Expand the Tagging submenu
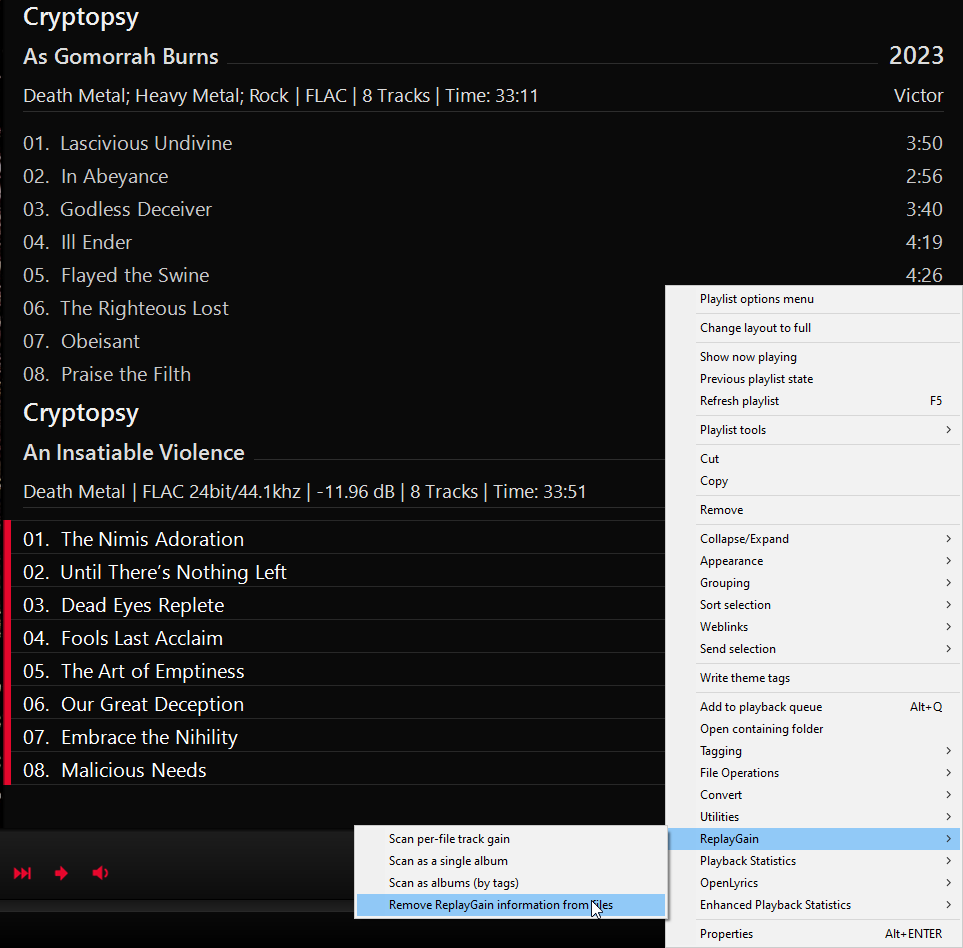The image size is (963, 948). (814, 751)
